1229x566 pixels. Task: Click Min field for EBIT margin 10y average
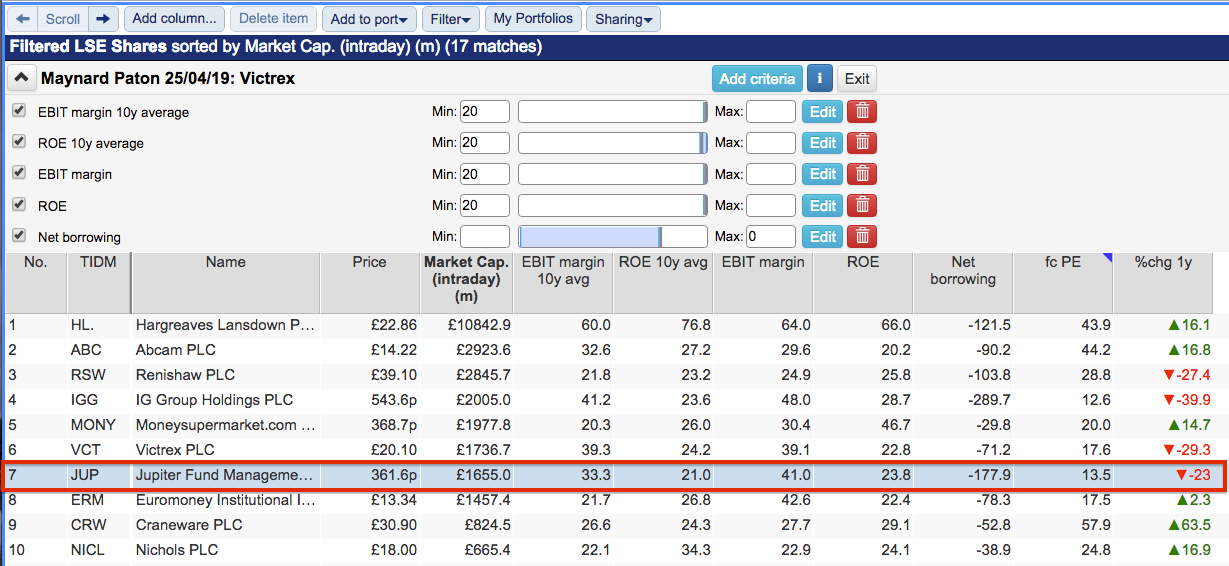tap(485, 112)
